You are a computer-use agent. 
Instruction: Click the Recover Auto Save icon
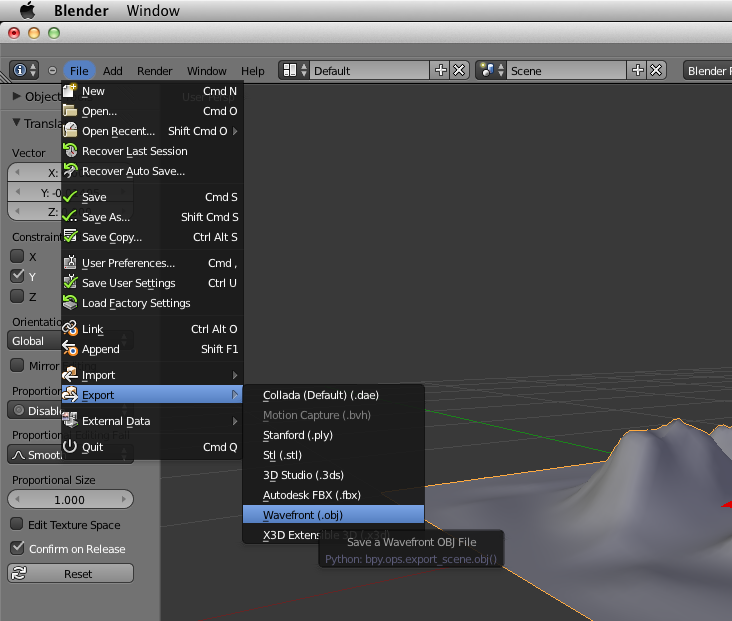70,171
